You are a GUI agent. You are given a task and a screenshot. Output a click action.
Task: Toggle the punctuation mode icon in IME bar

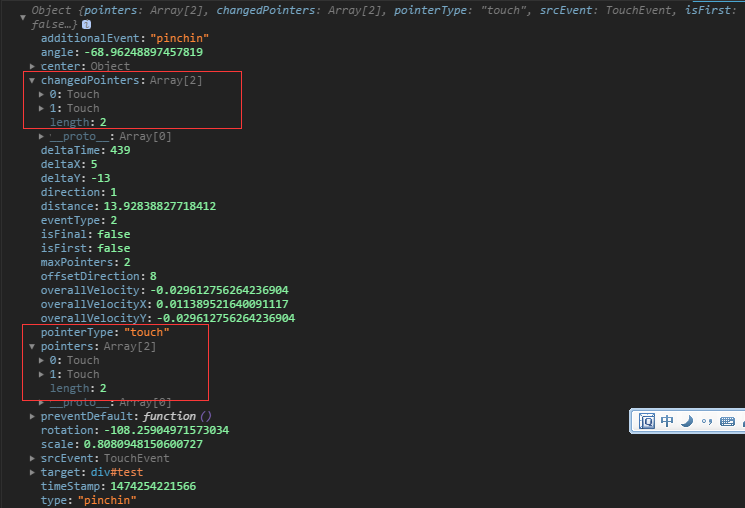click(706, 422)
